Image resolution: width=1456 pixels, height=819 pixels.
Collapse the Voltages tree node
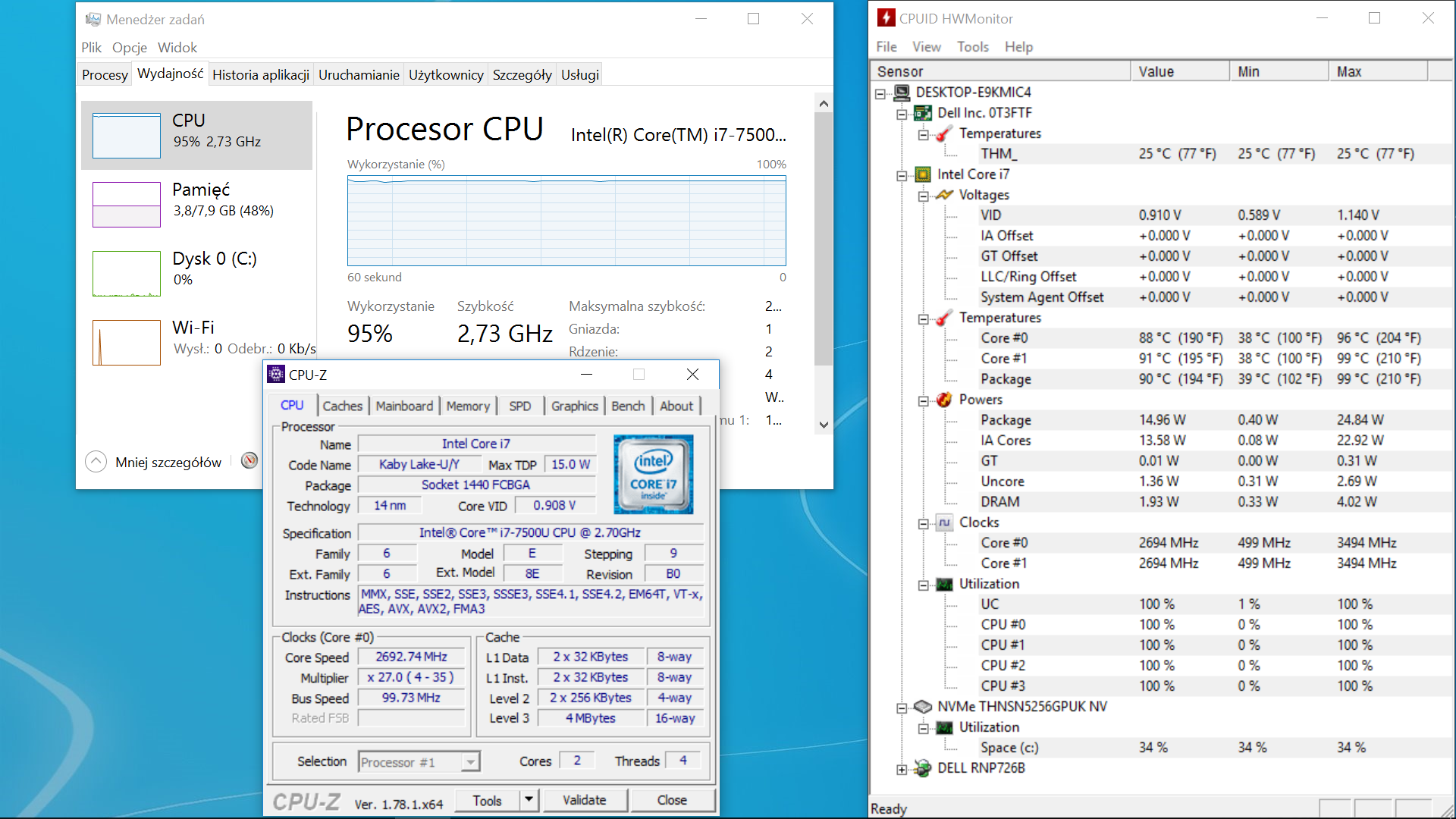(923, 196)
